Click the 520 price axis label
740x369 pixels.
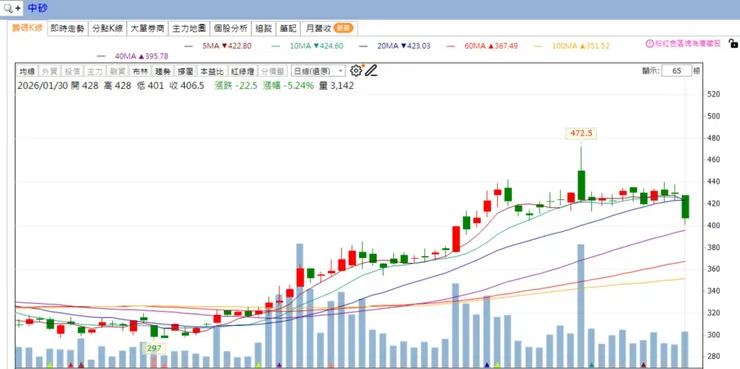[x=714, y=94]
